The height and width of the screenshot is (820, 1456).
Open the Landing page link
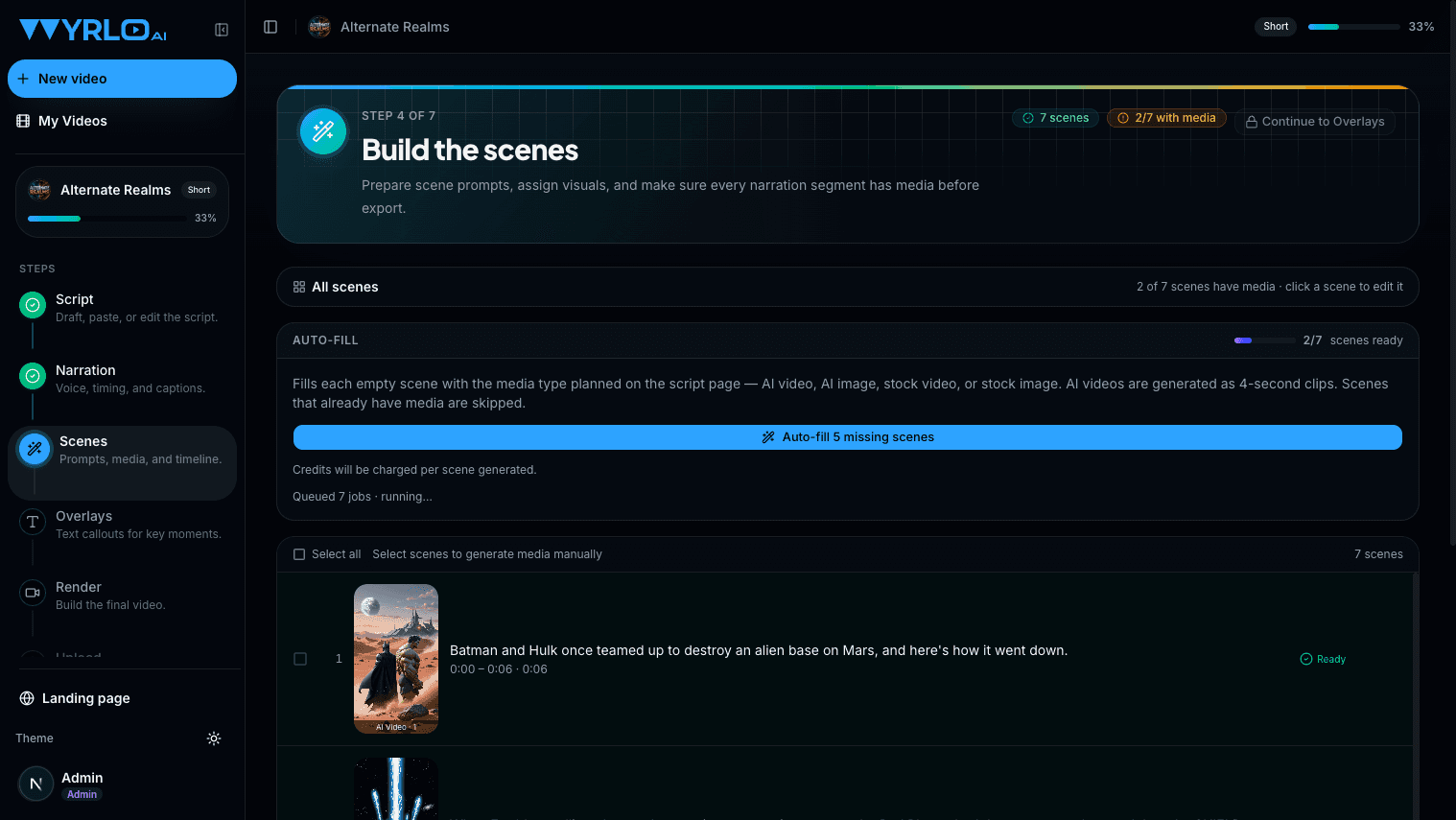(x=75, y=698)
